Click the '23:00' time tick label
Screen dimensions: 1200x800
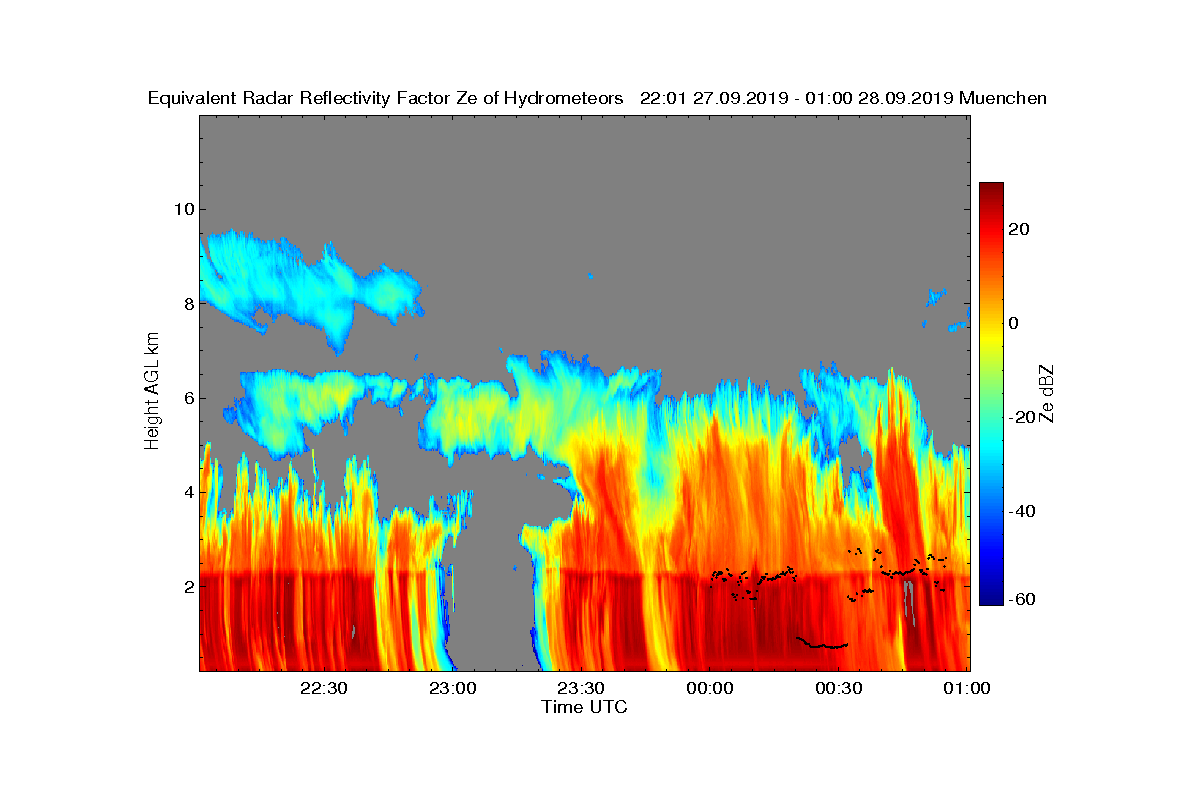(x=452, y=688)
